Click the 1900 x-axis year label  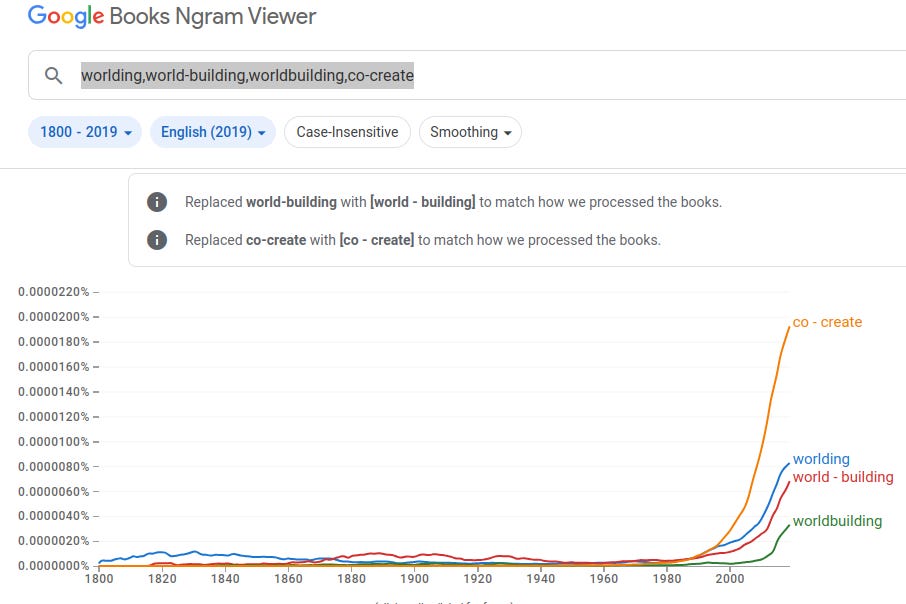[414, 578]
